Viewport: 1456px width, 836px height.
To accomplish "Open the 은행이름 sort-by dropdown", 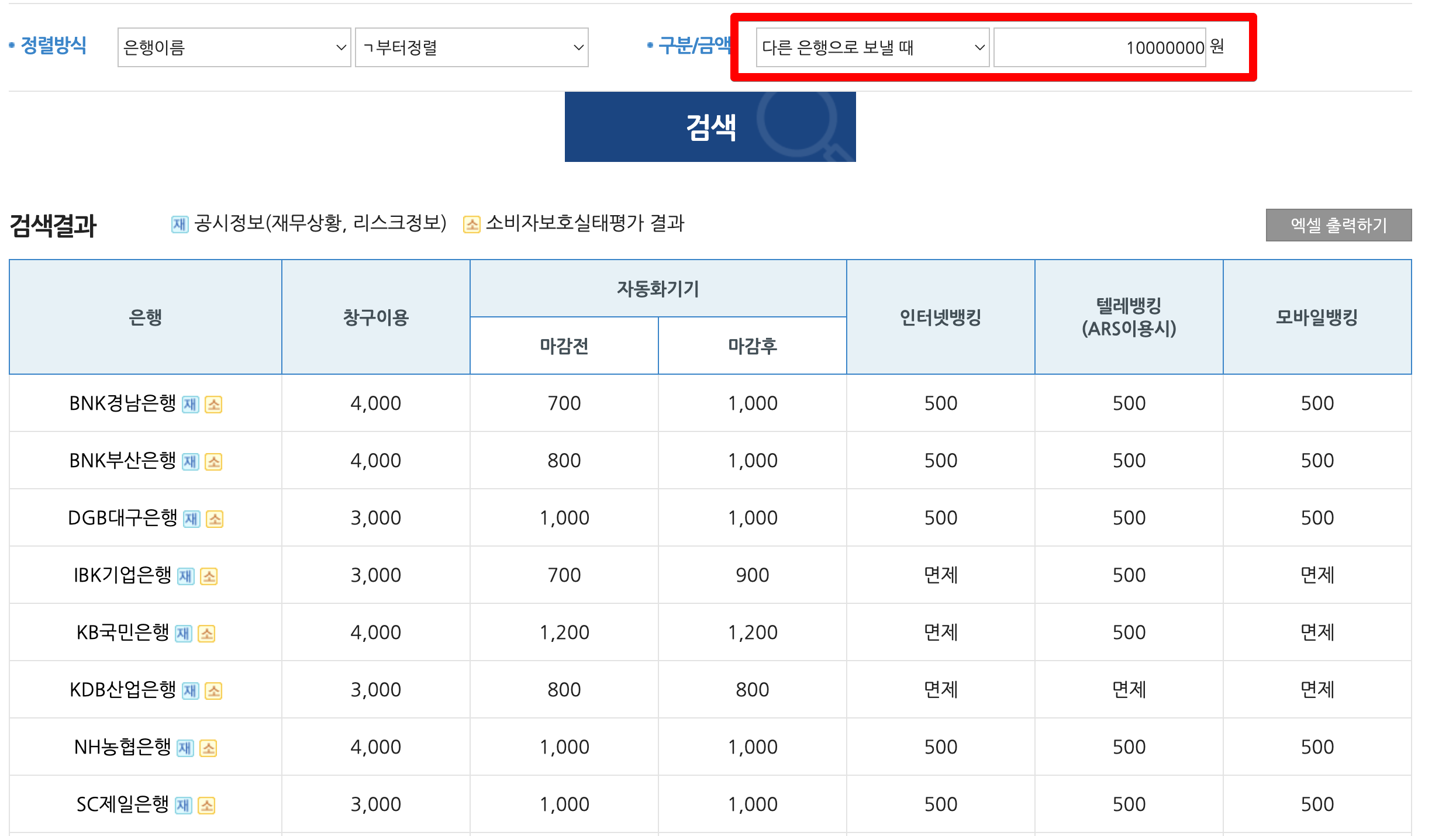I will (234, 47).
